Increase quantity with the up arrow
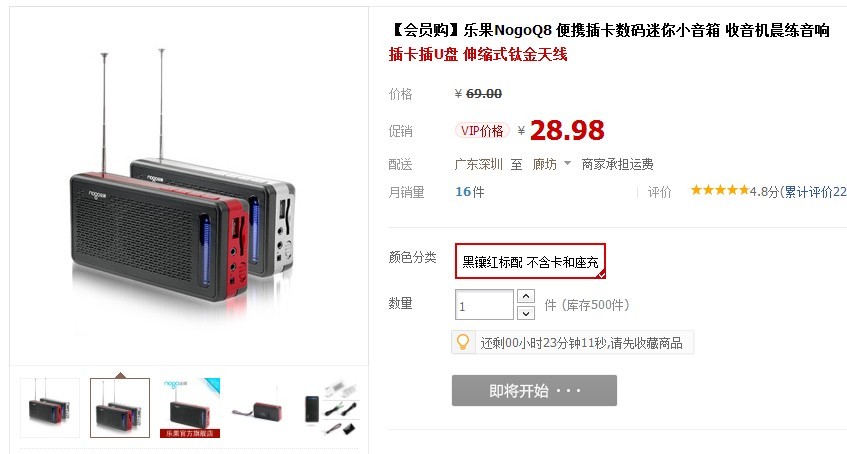847x454 pixels. [526, 296]
